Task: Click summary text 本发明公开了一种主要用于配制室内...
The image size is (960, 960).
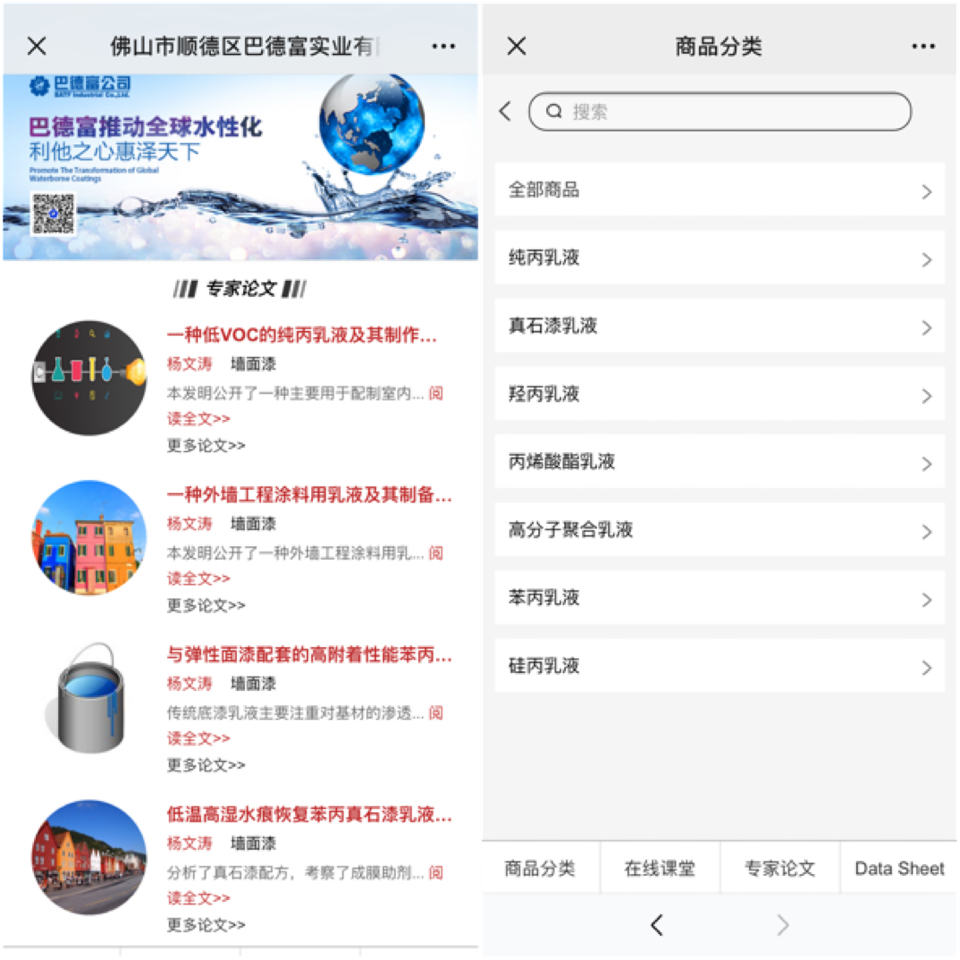Action: click(x=295, y=393)
